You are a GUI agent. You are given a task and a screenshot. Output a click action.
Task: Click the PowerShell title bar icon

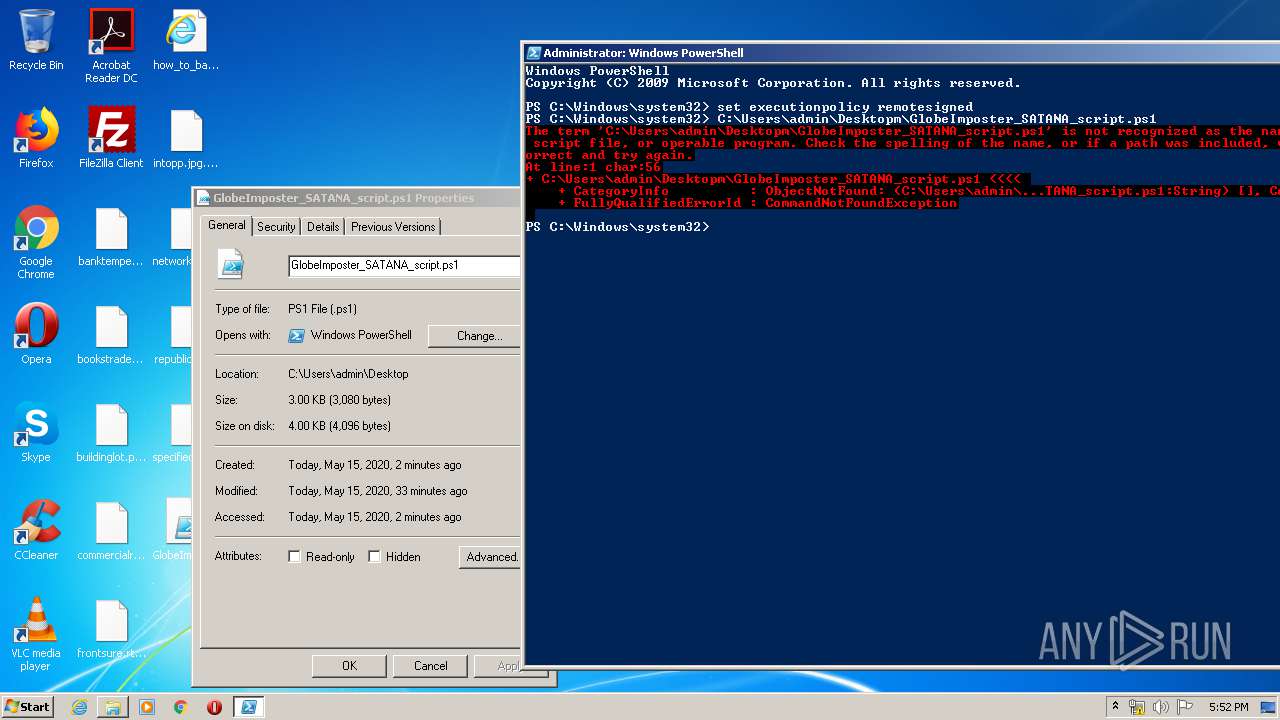click(534, 53)
